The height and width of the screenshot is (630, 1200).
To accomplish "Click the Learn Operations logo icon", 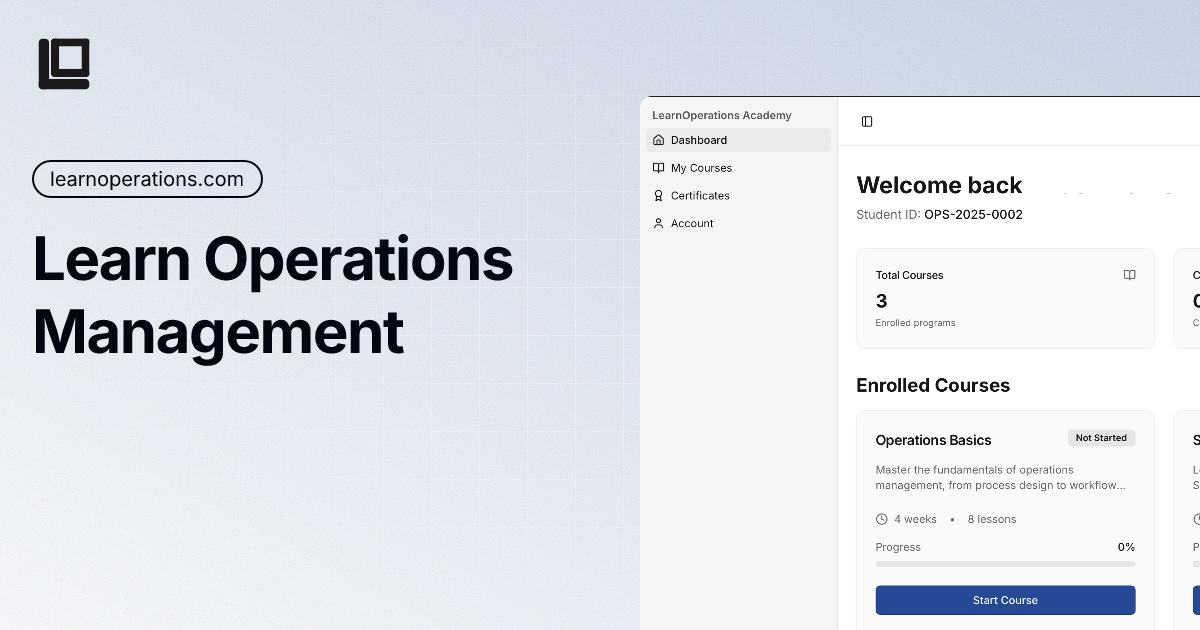I will pyautogui.click(x=64, y=64).
